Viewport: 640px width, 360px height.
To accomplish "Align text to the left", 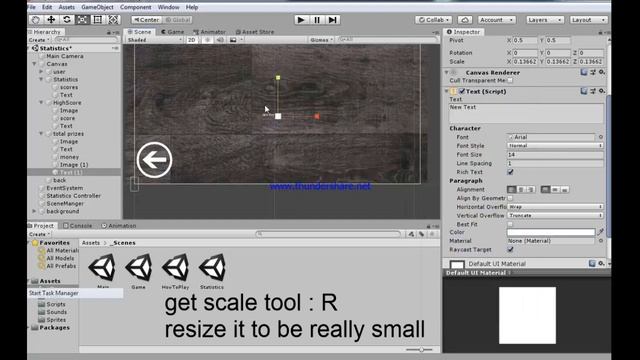I will 511,189.
